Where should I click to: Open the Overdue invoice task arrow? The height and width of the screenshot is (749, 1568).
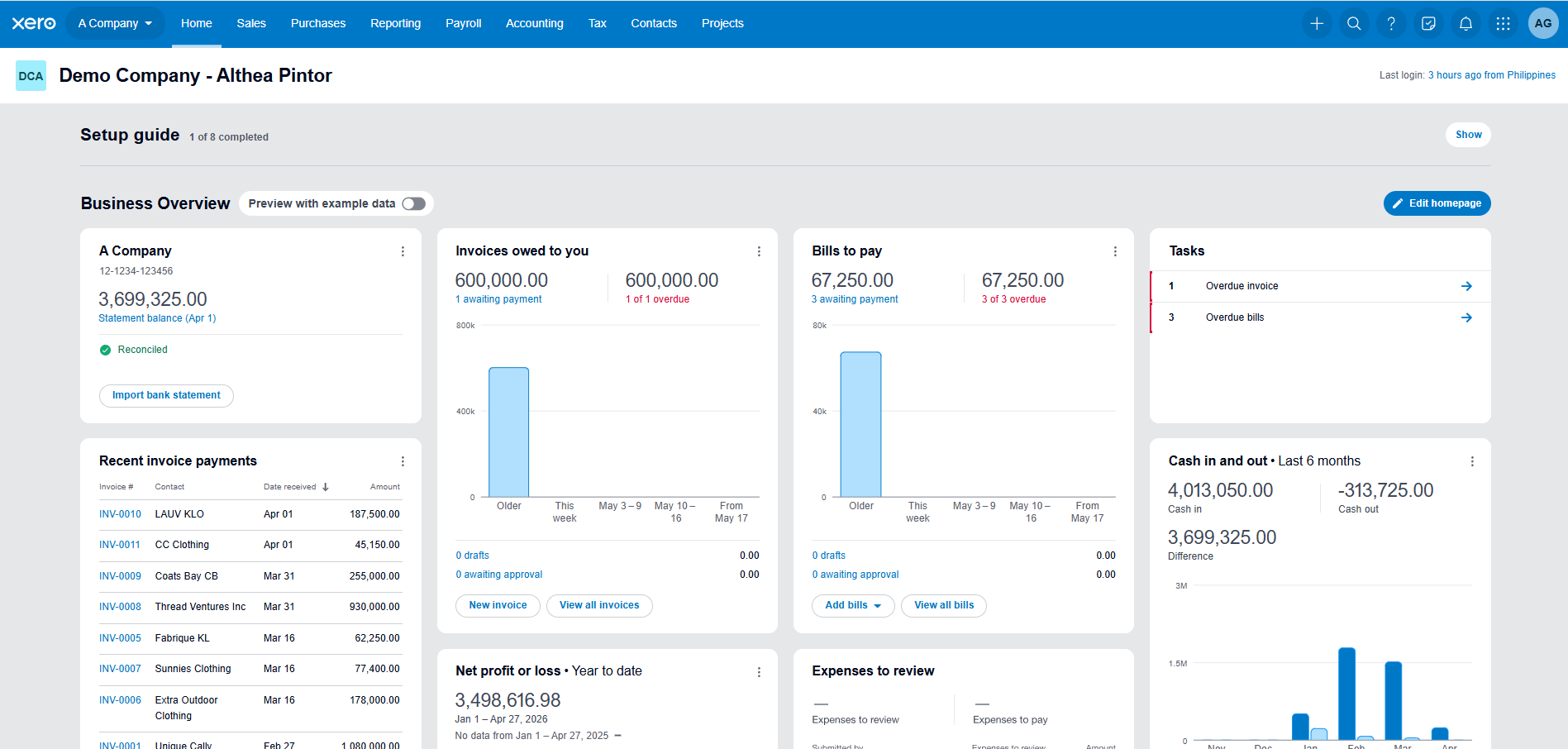[1466, 286]
